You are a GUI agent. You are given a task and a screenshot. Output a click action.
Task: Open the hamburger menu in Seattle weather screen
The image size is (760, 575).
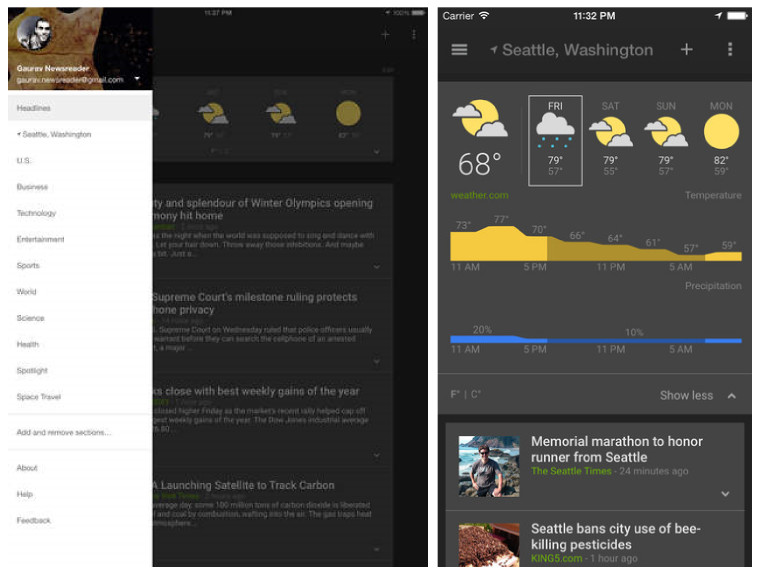[459, 50]
